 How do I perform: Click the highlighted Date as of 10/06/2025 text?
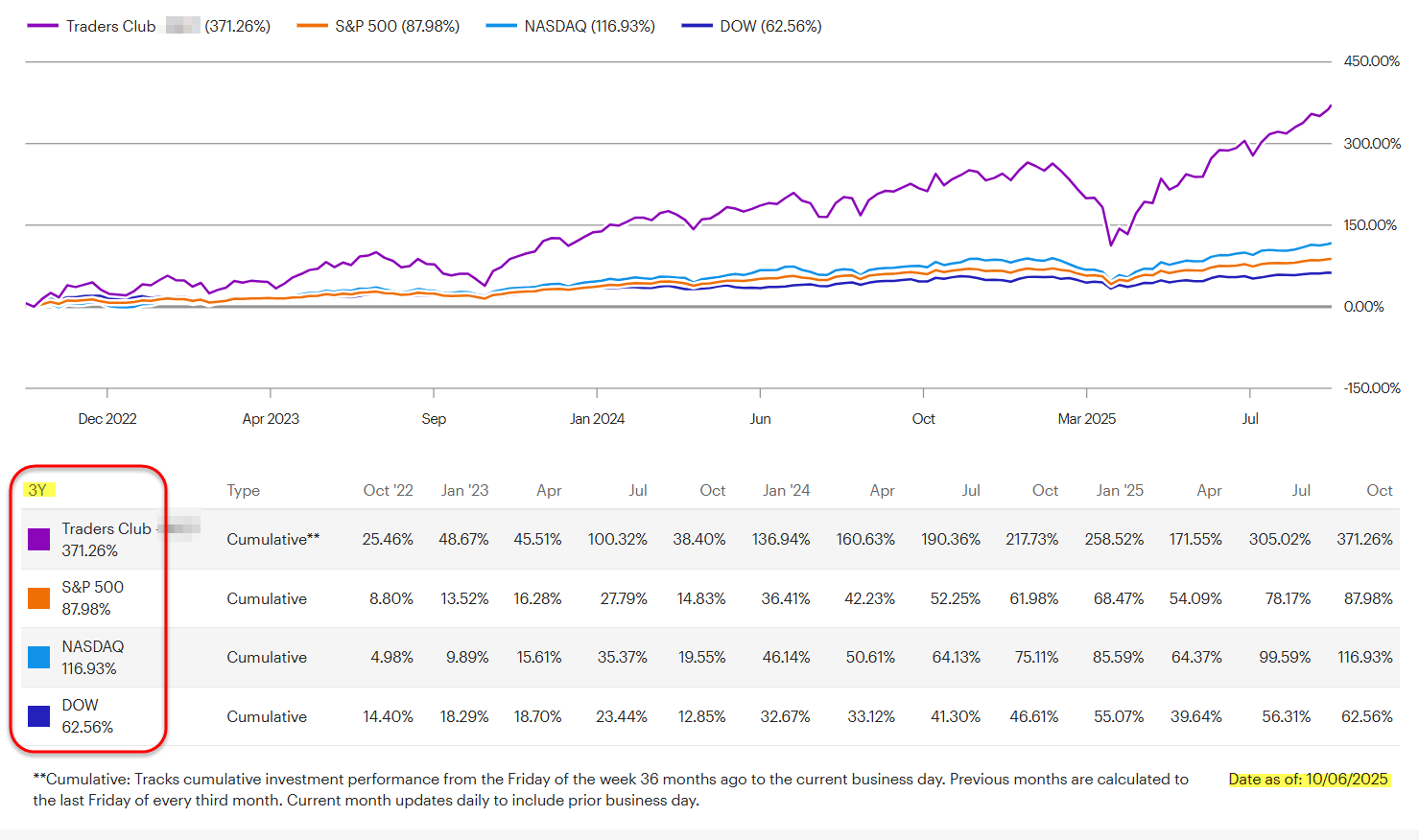tap(1308, 780)
